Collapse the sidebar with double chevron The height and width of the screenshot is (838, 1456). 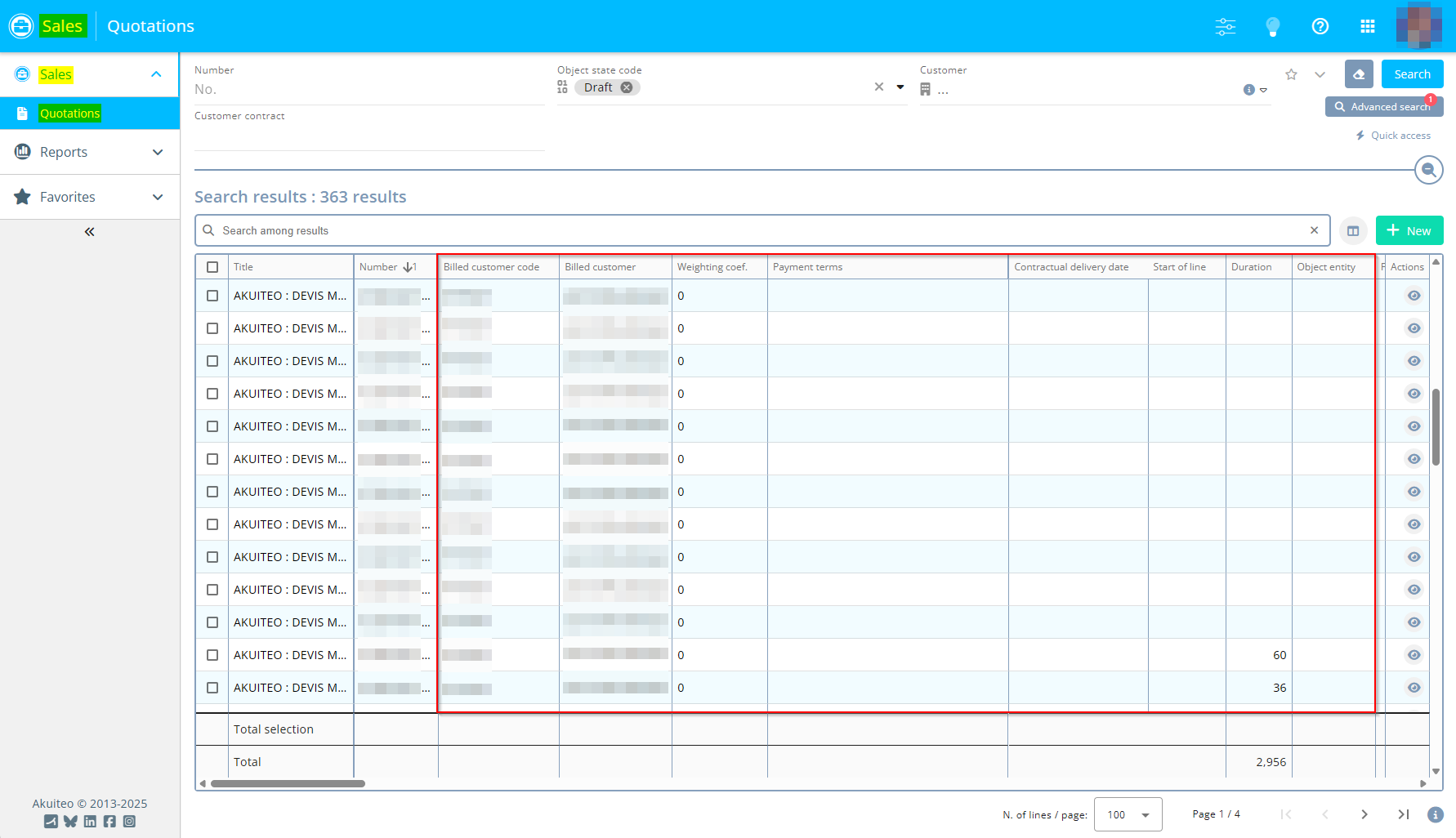[x=89, y=232]
